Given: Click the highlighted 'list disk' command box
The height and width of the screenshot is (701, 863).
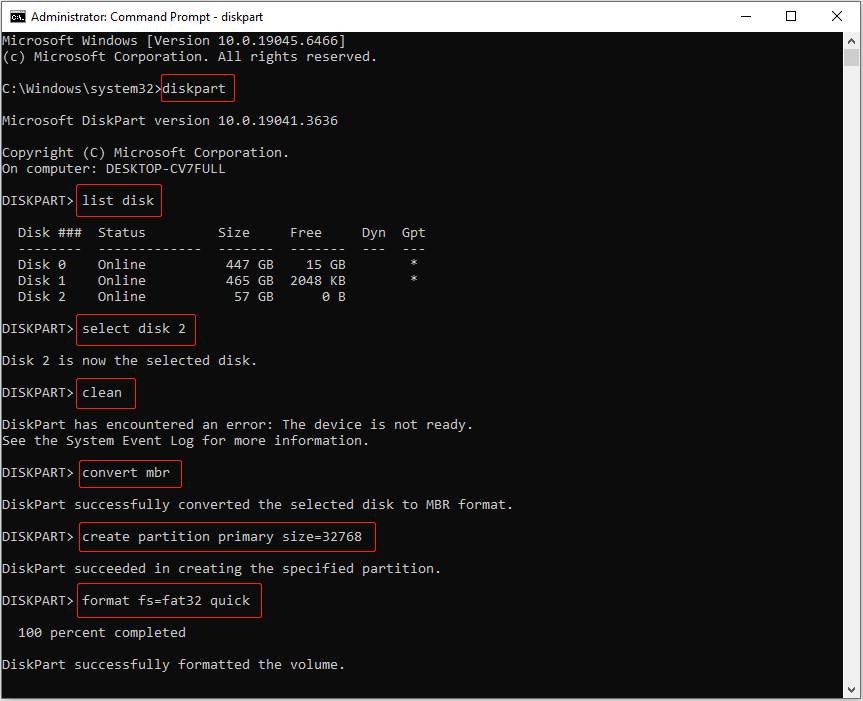Looking at the screenshot, I should click(118, 200).
